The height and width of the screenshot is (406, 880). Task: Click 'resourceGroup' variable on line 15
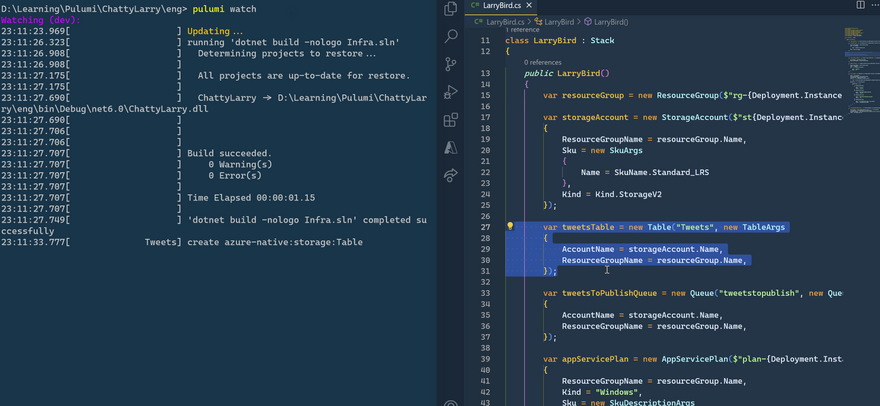[x=593, y=95]
